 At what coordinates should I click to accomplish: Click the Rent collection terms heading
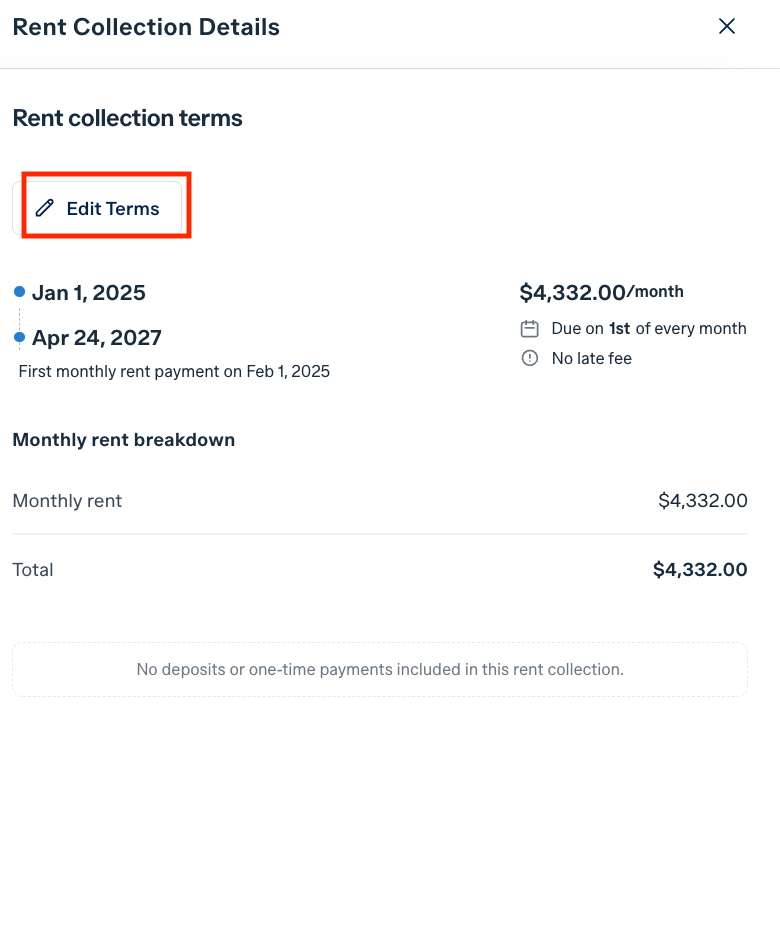(x=128, y=118)
